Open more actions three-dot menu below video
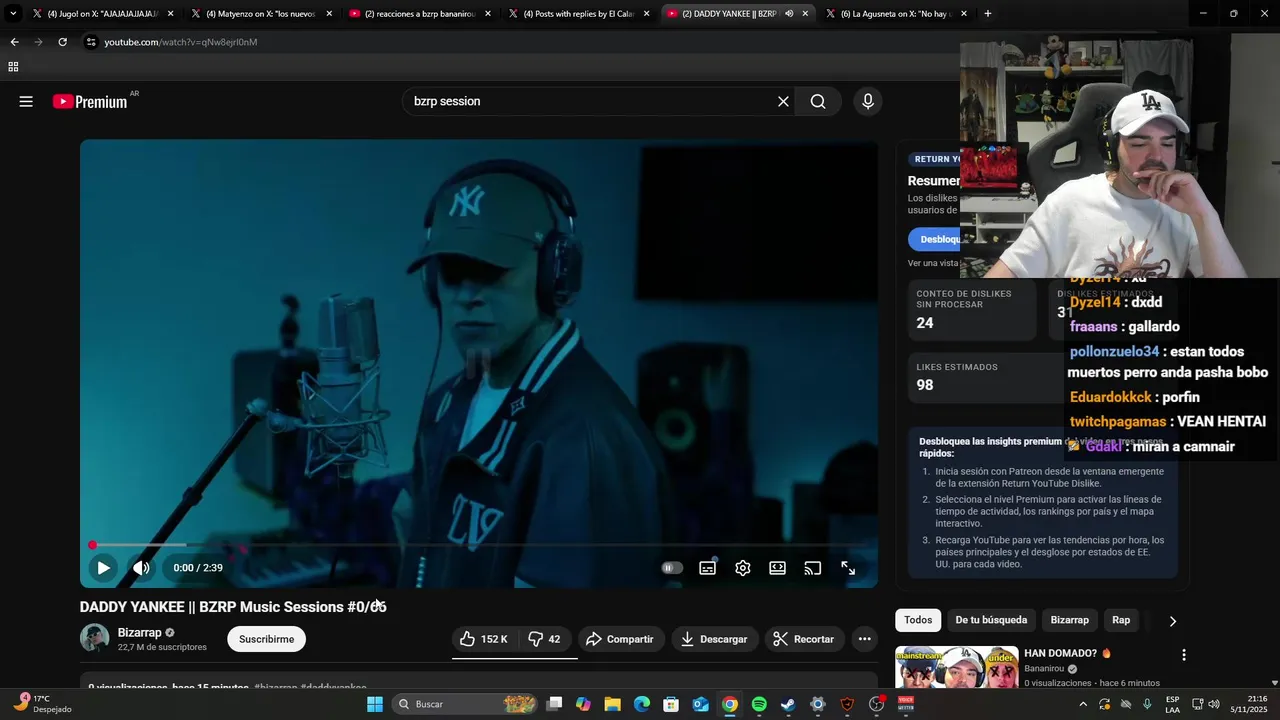This screenshot has height=720, width=1280. 865,639
